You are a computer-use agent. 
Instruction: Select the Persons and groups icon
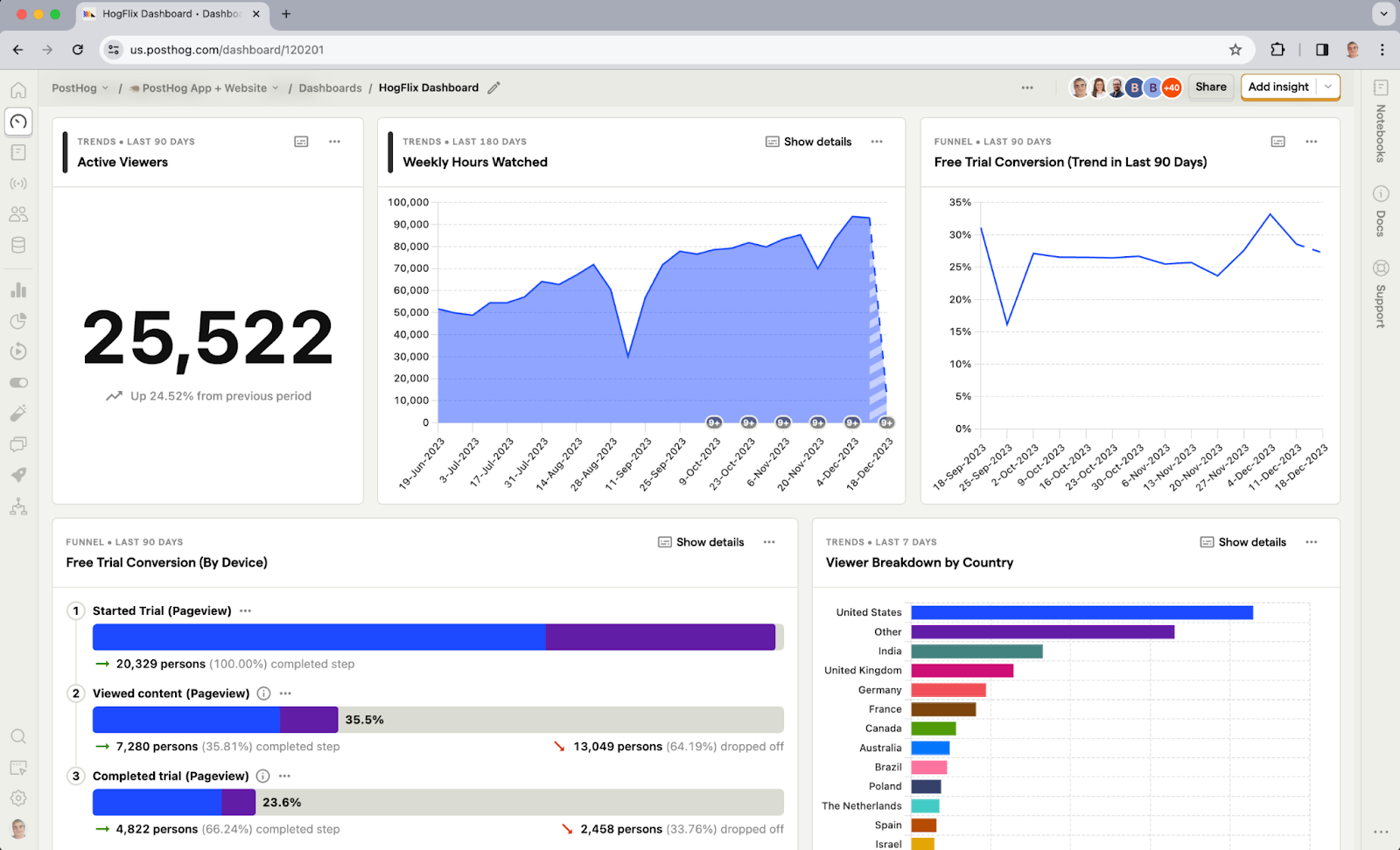pos(18,213)
